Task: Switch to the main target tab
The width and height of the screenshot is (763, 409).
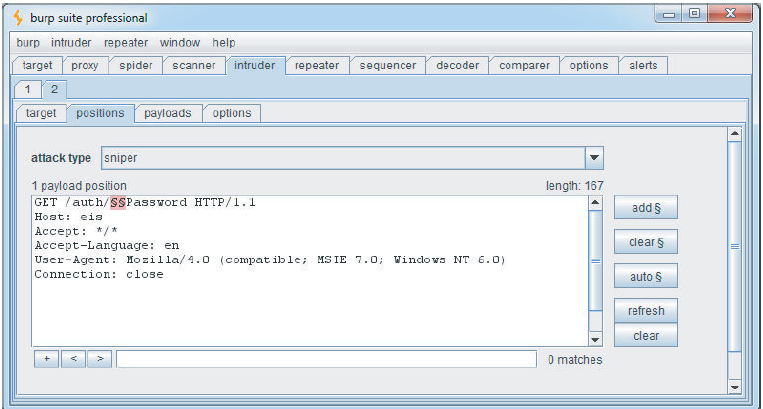Action: (x=37, y=65)
